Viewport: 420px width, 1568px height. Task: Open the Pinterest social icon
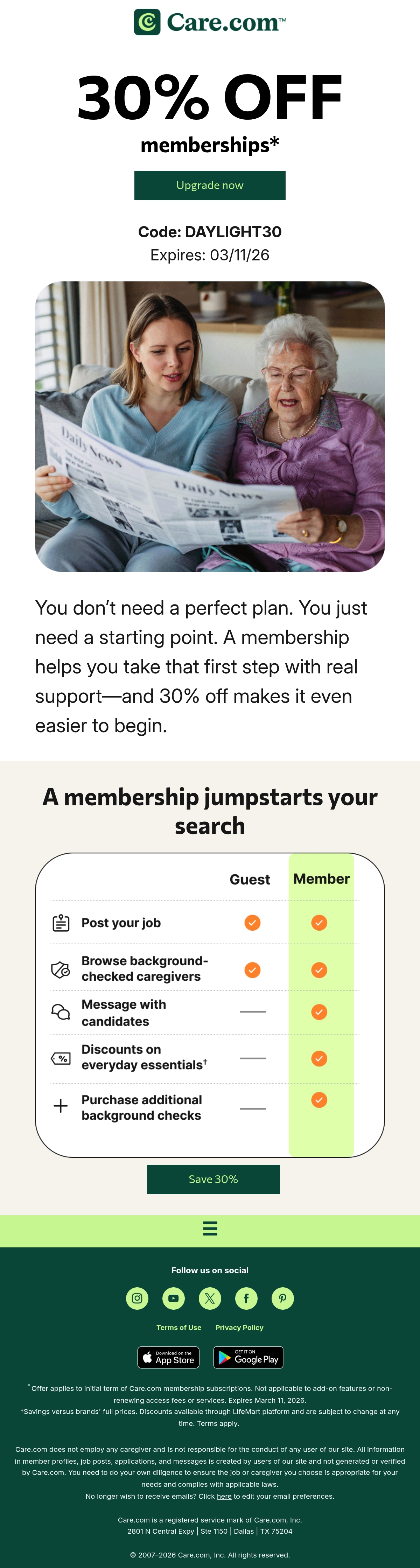282,1298
